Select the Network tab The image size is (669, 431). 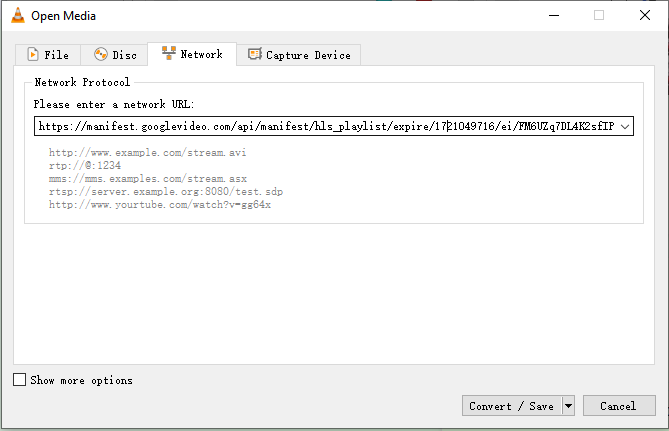coord(192,54)
